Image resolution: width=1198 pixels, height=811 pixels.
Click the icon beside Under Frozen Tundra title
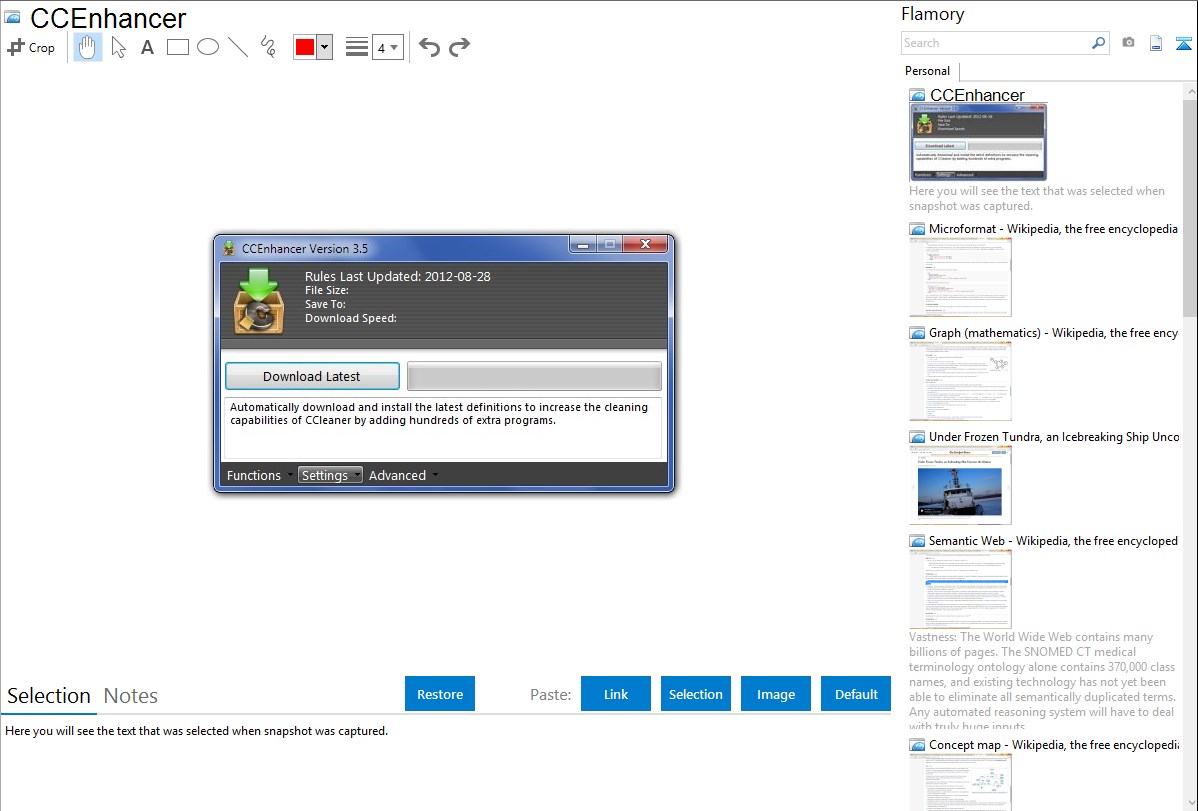pyautogui.click(x=917, y=437)
